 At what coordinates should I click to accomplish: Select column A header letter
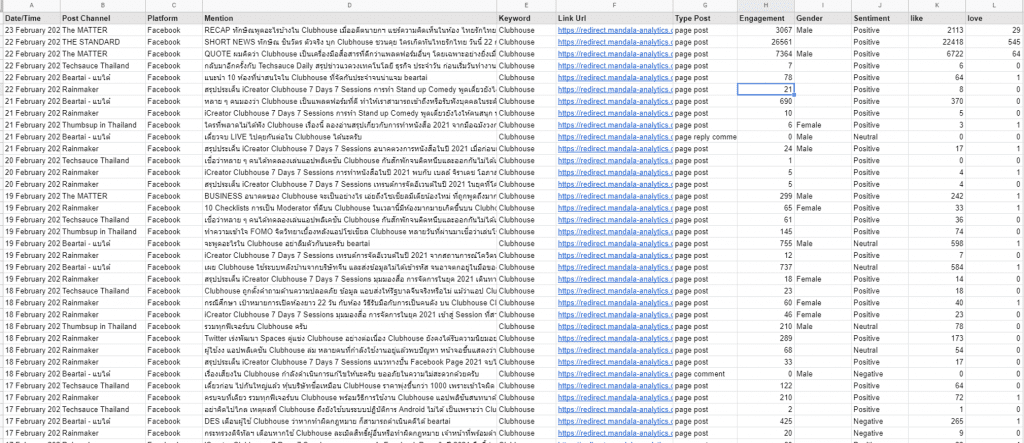pyautogui.click(x=31, y=6)
